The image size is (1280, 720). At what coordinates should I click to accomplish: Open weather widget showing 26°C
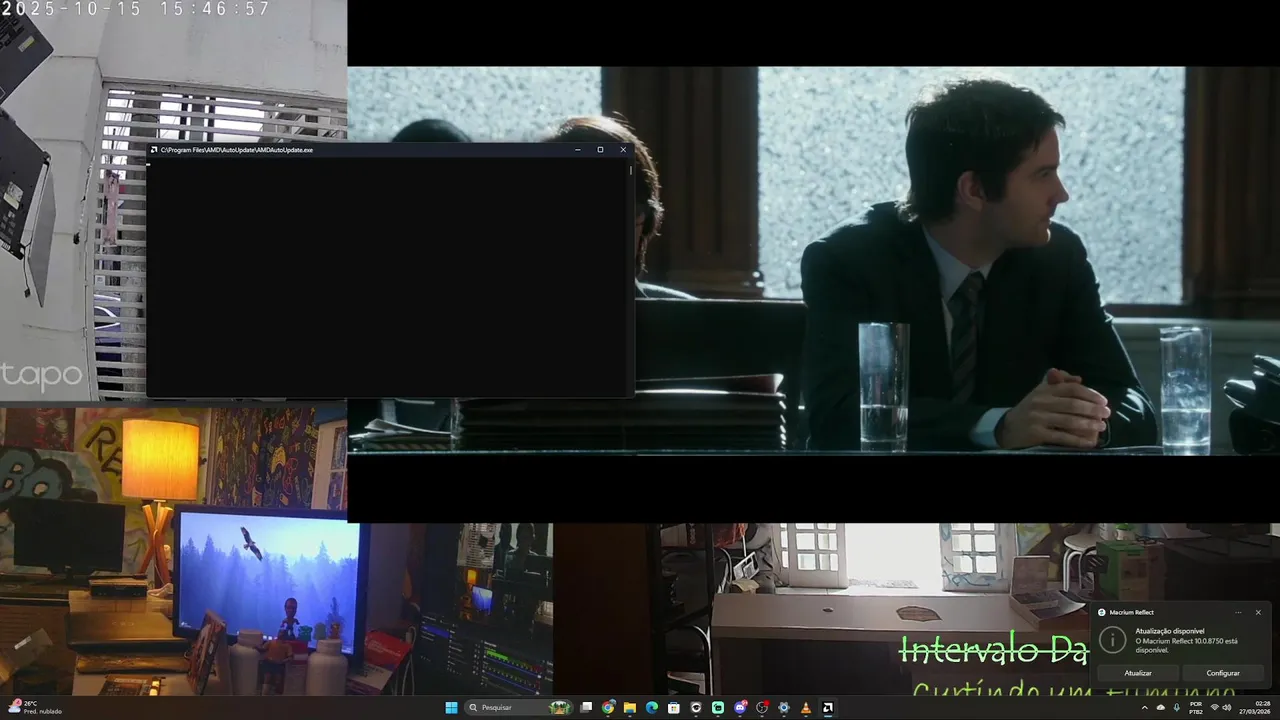(36, 707)
